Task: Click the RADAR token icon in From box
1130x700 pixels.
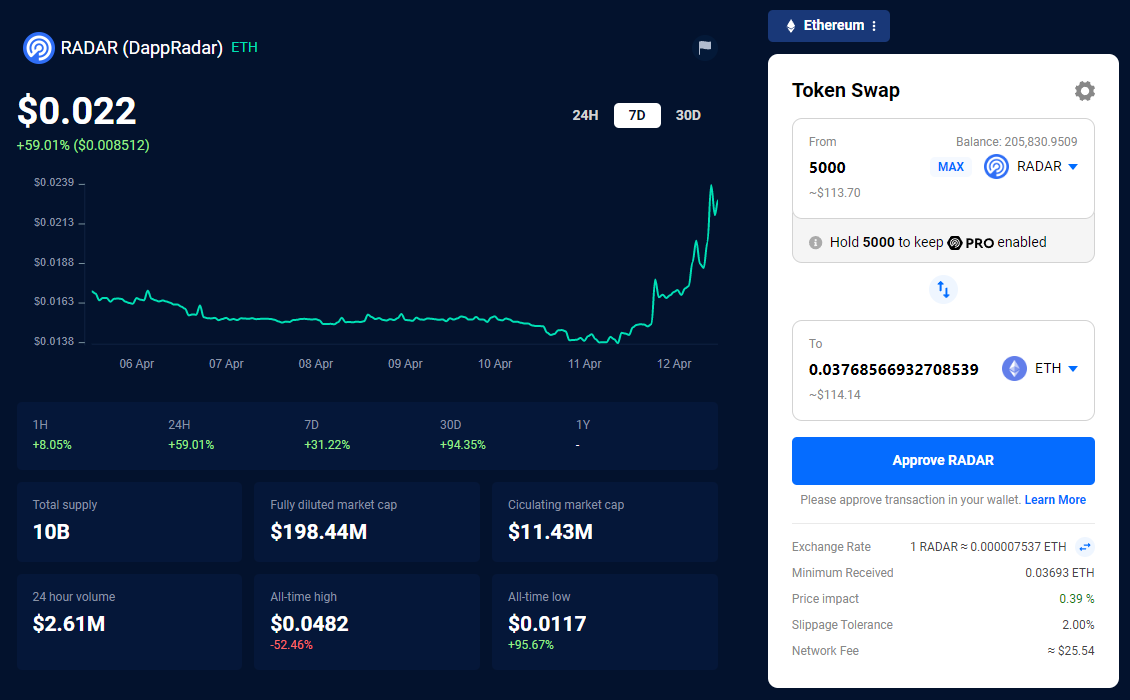Action: [996, 167]
